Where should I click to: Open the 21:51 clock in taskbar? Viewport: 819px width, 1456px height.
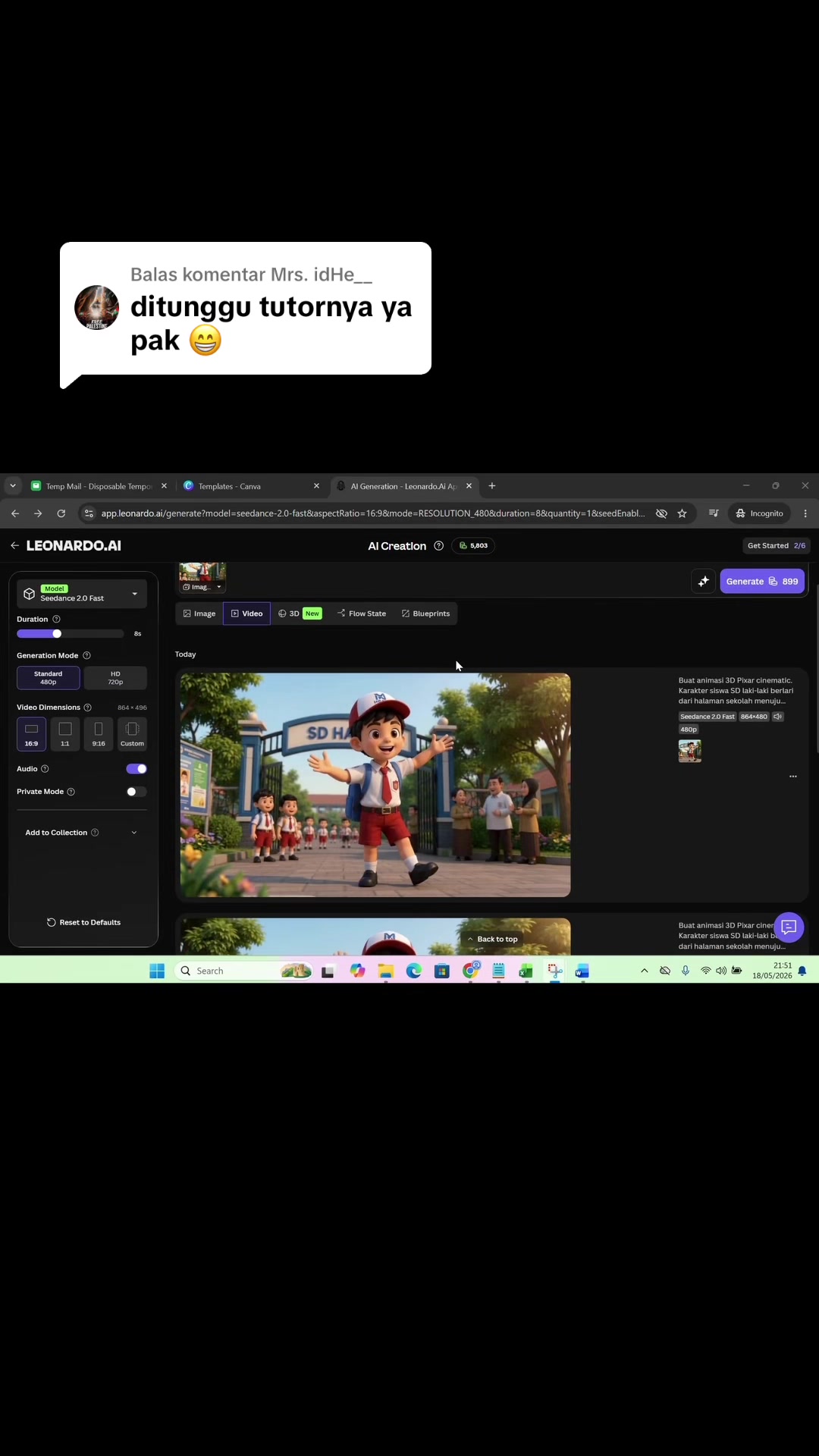pyautogui.click(x=772, y=971)
